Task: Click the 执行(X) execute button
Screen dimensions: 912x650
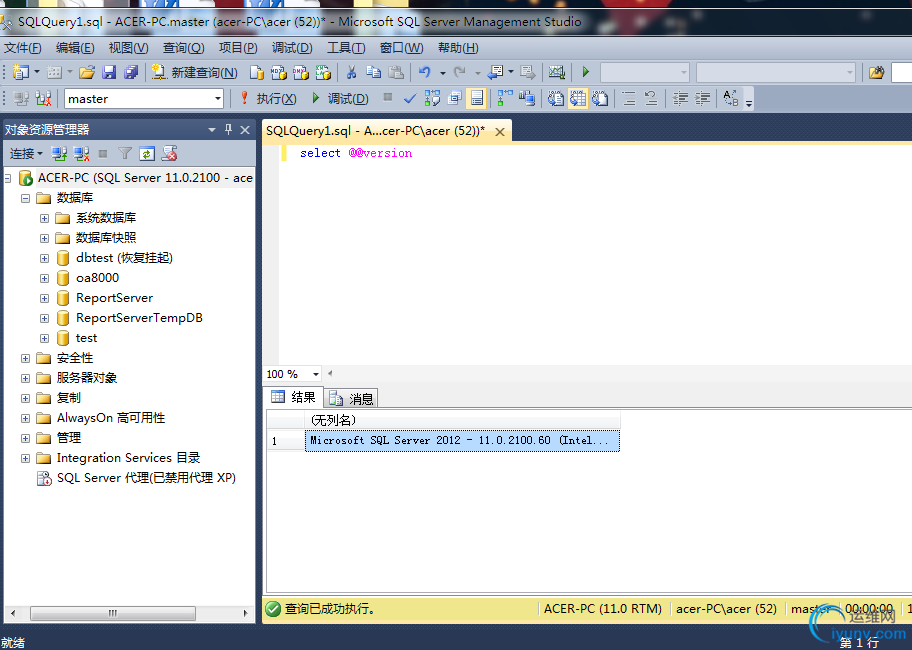Action: [269, 99]
